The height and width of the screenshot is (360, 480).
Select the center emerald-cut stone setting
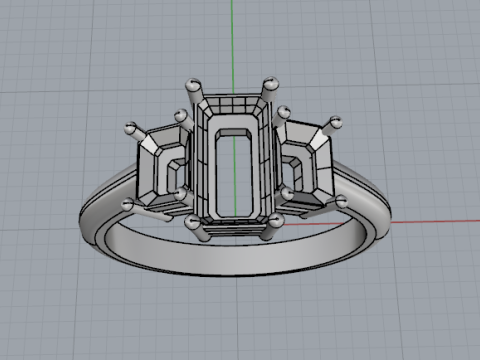234,160
